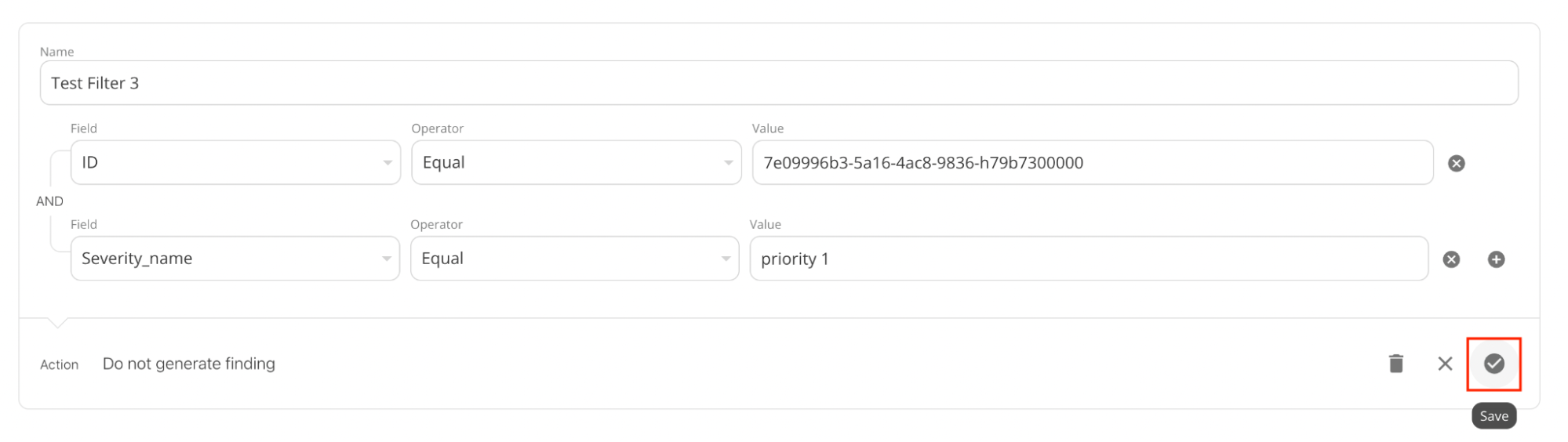Viewport: 1568px width, 442px height.
Task: Add a new condition with plus icon
Action: [1496, 259]
